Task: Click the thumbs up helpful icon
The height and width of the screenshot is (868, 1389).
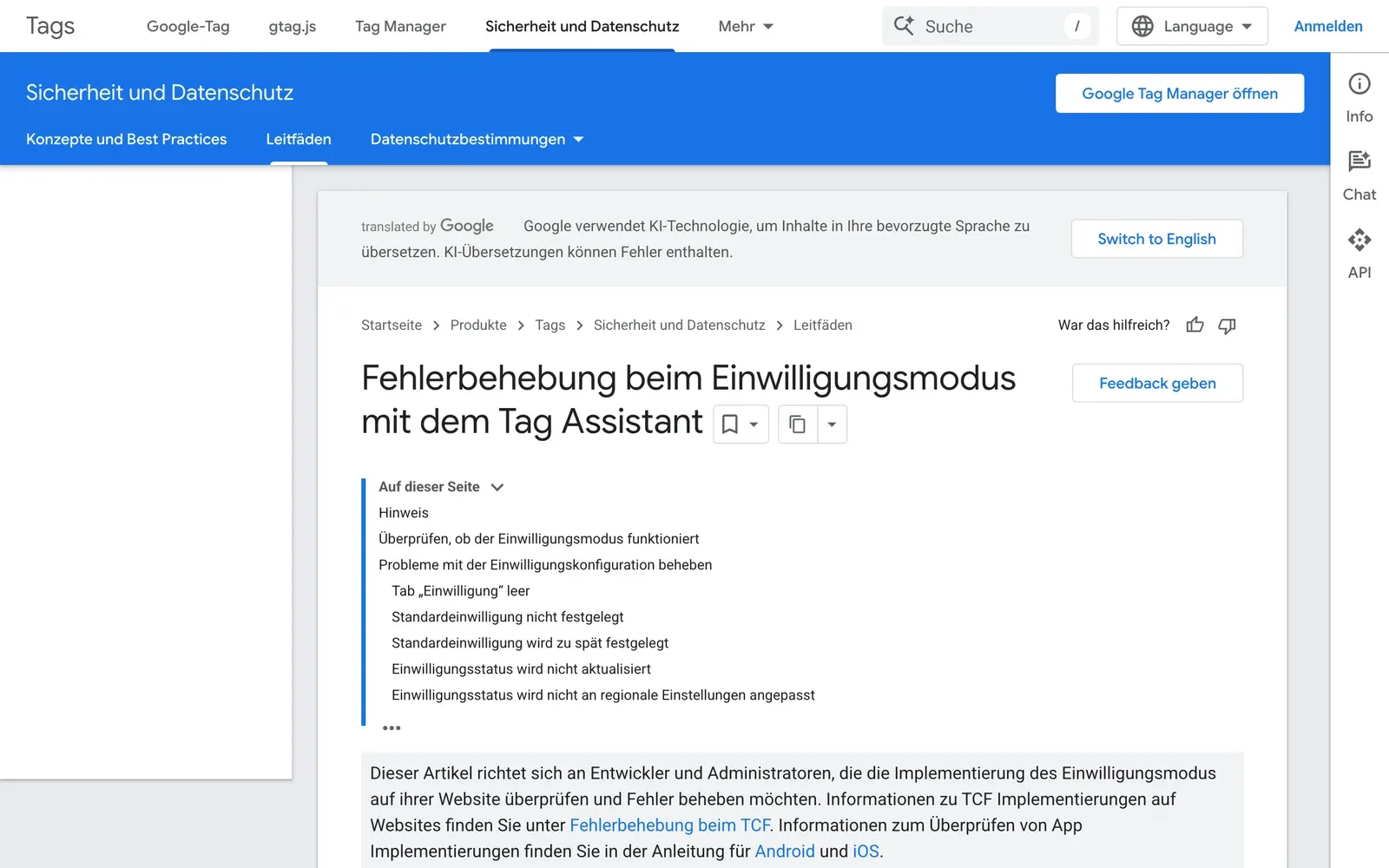Action: pyautogui.click(x=1195, y=325)
